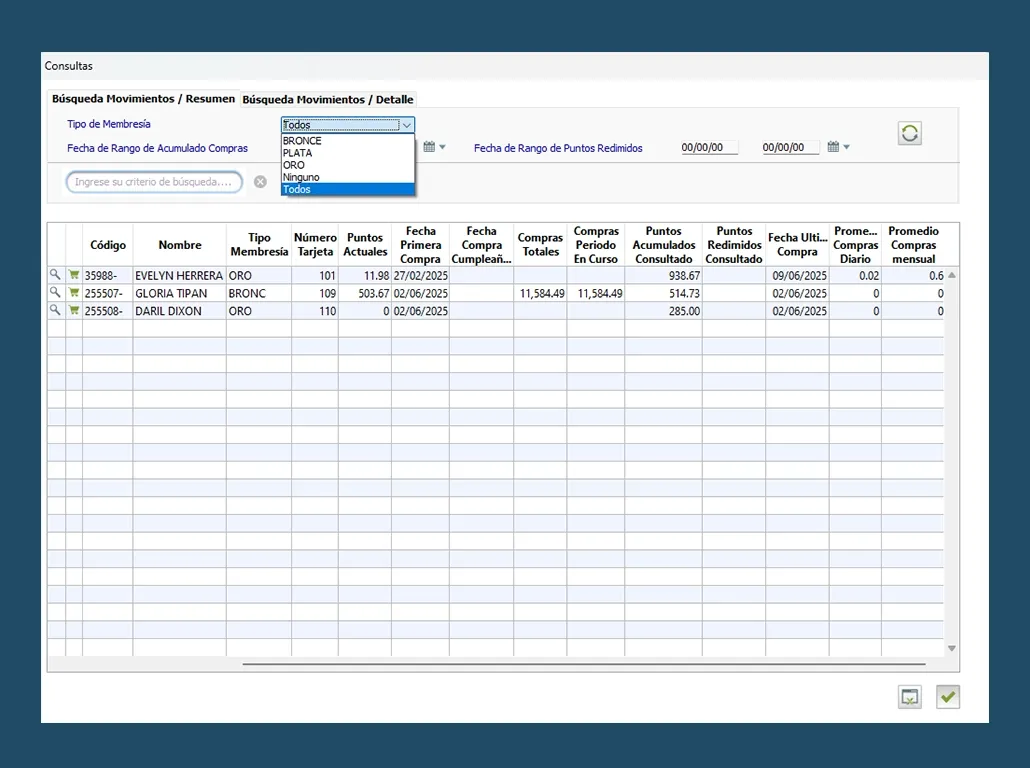
Task: Click the search criteria input field
Action: [154, 182]
